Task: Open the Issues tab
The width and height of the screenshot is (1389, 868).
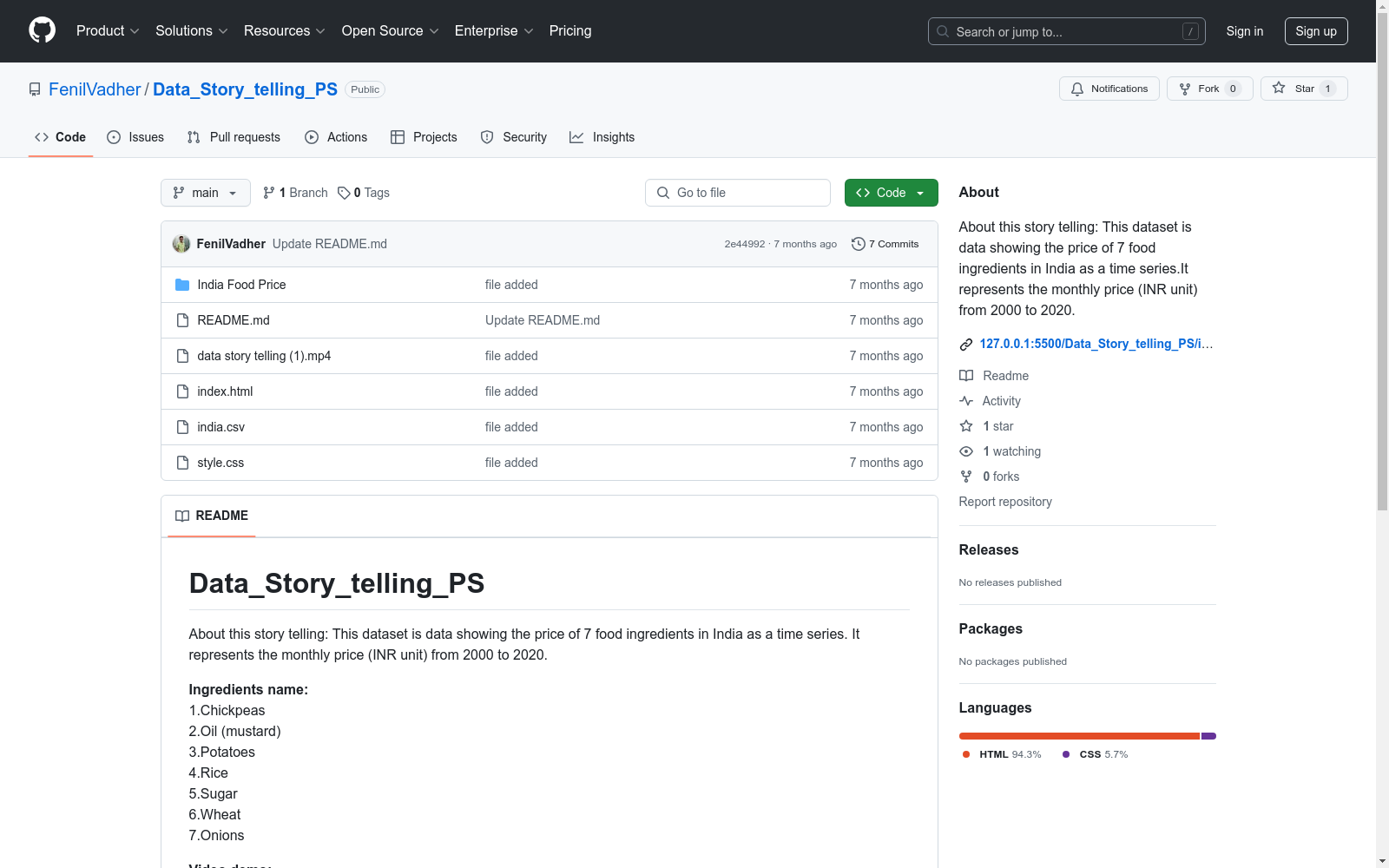Action: click(135, 137)
